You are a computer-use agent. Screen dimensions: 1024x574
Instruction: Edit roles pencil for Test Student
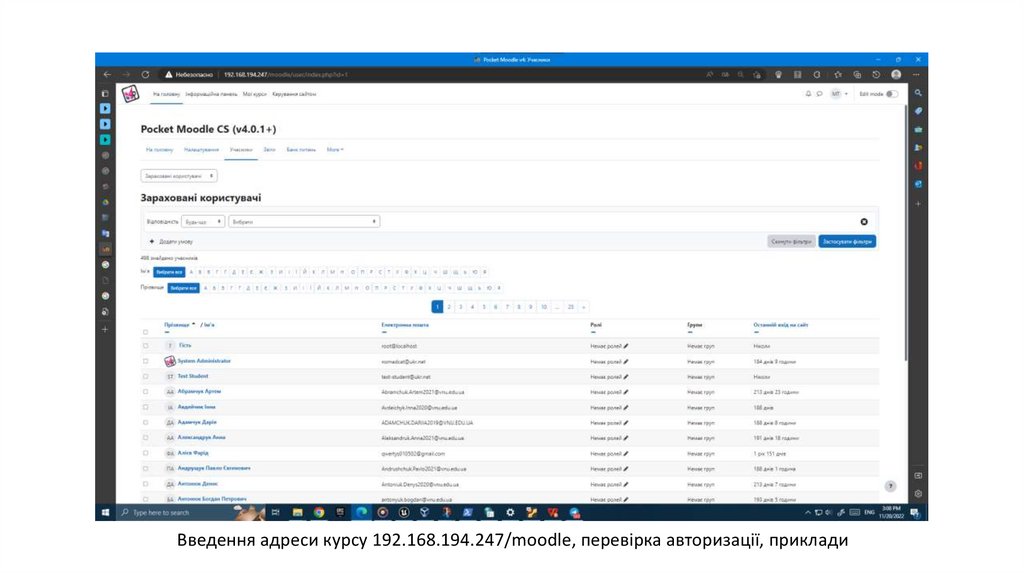coord(626,377)
